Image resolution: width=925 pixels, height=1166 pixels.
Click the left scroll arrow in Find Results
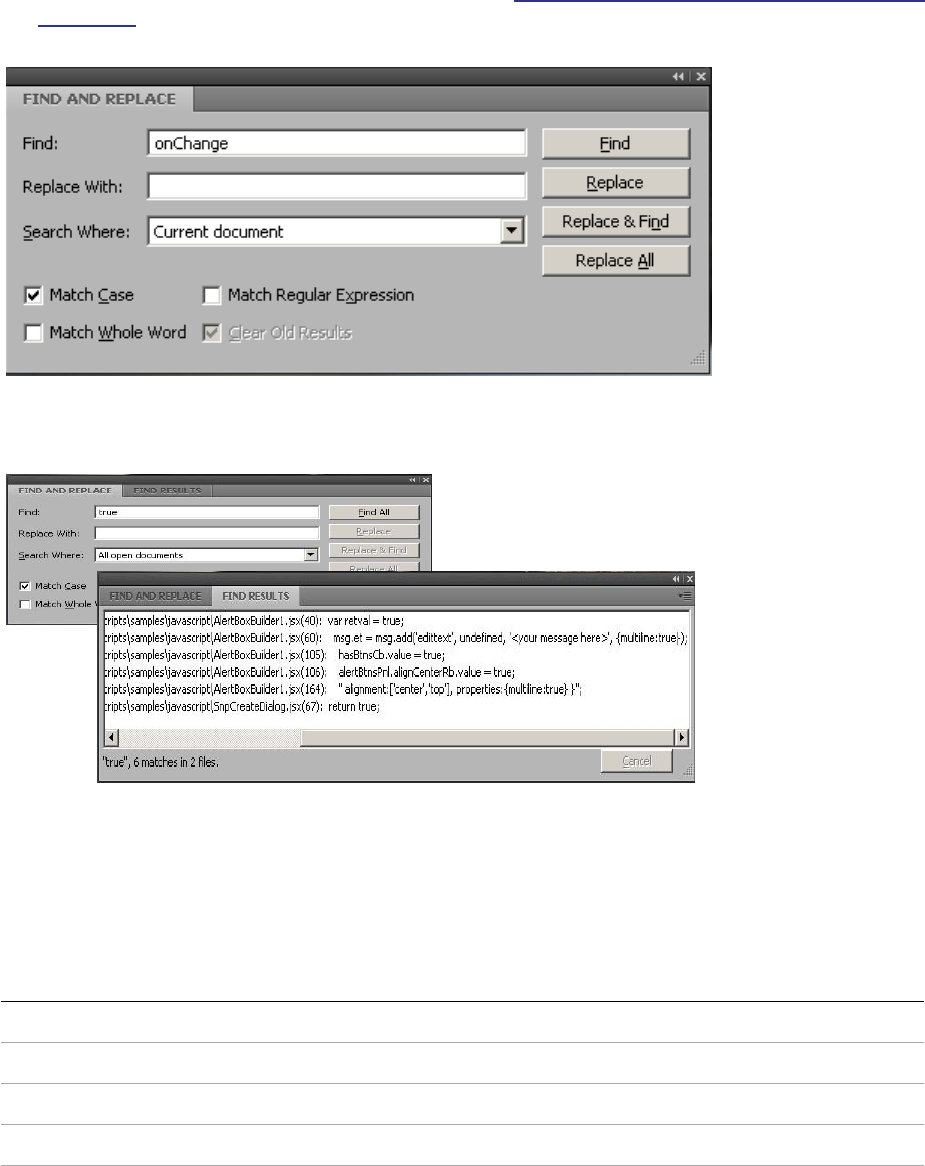click(x=112, y=738)
